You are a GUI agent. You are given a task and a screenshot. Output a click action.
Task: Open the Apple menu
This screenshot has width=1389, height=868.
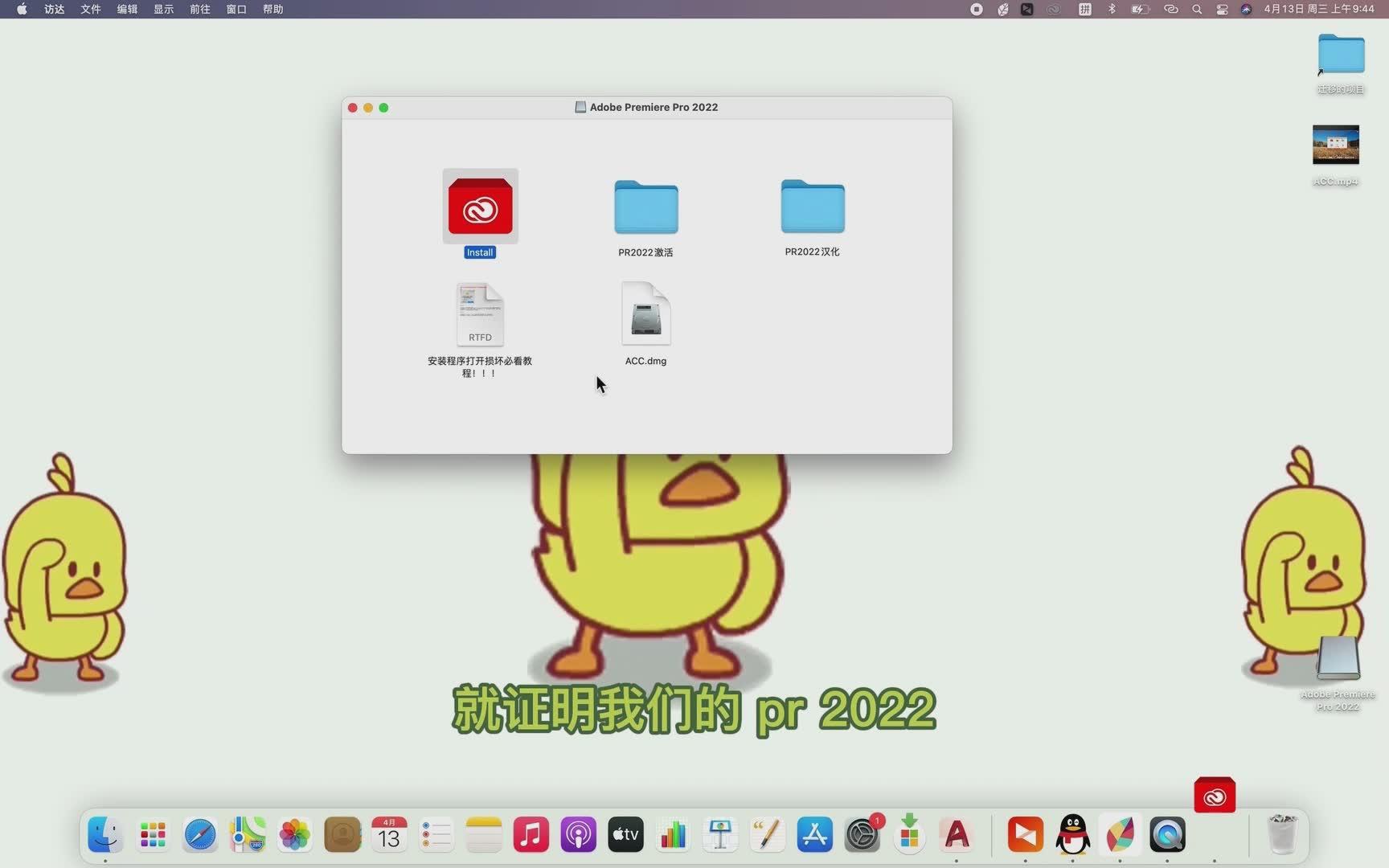tap(22, 9)
